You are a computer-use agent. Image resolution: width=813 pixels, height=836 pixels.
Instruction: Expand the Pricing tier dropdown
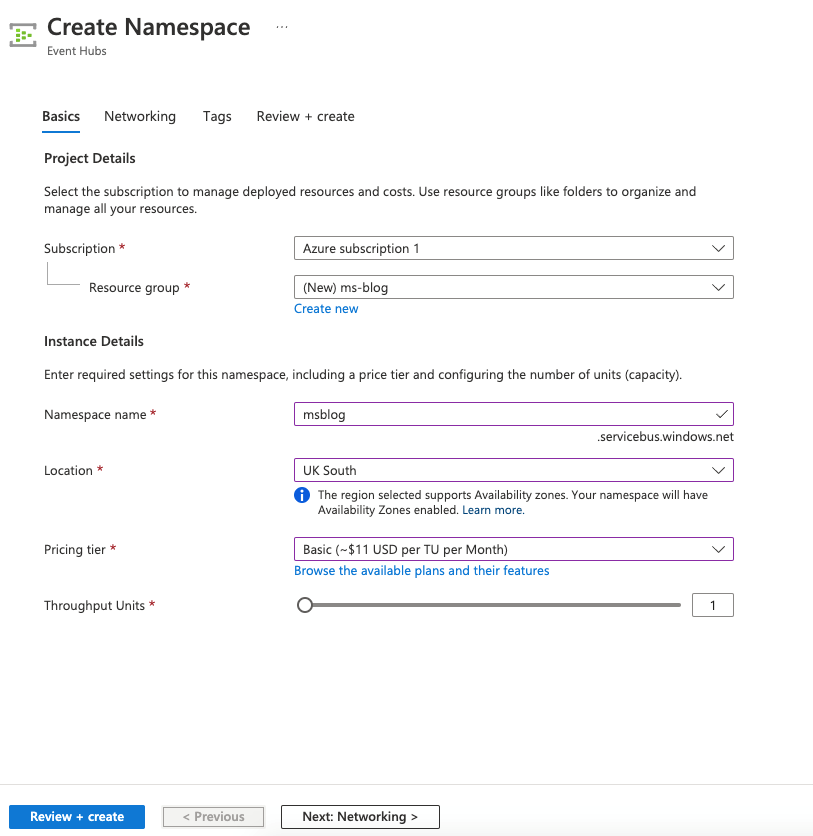coord(514,549)
